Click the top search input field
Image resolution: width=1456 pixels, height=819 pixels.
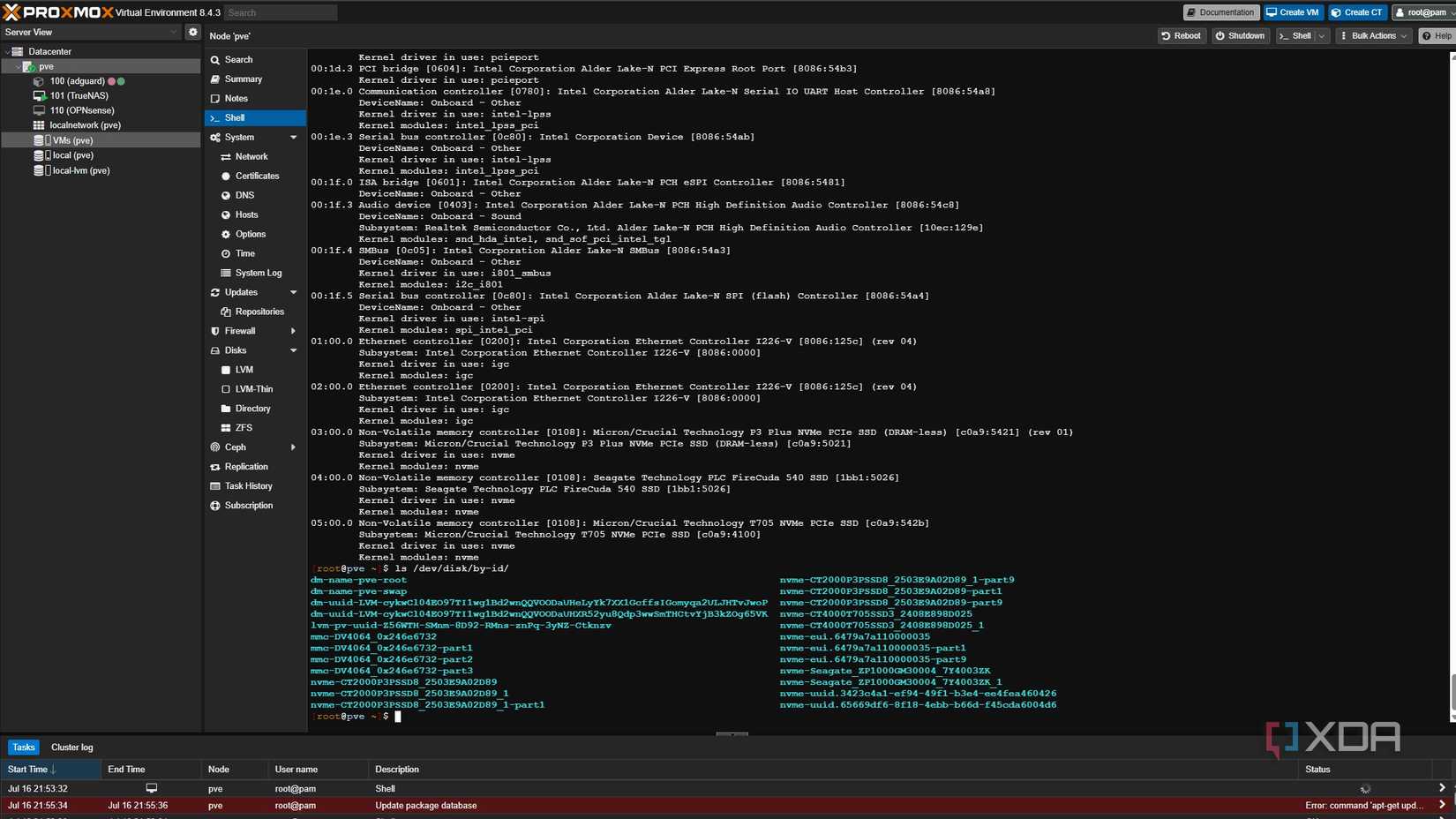coord(281,13)
